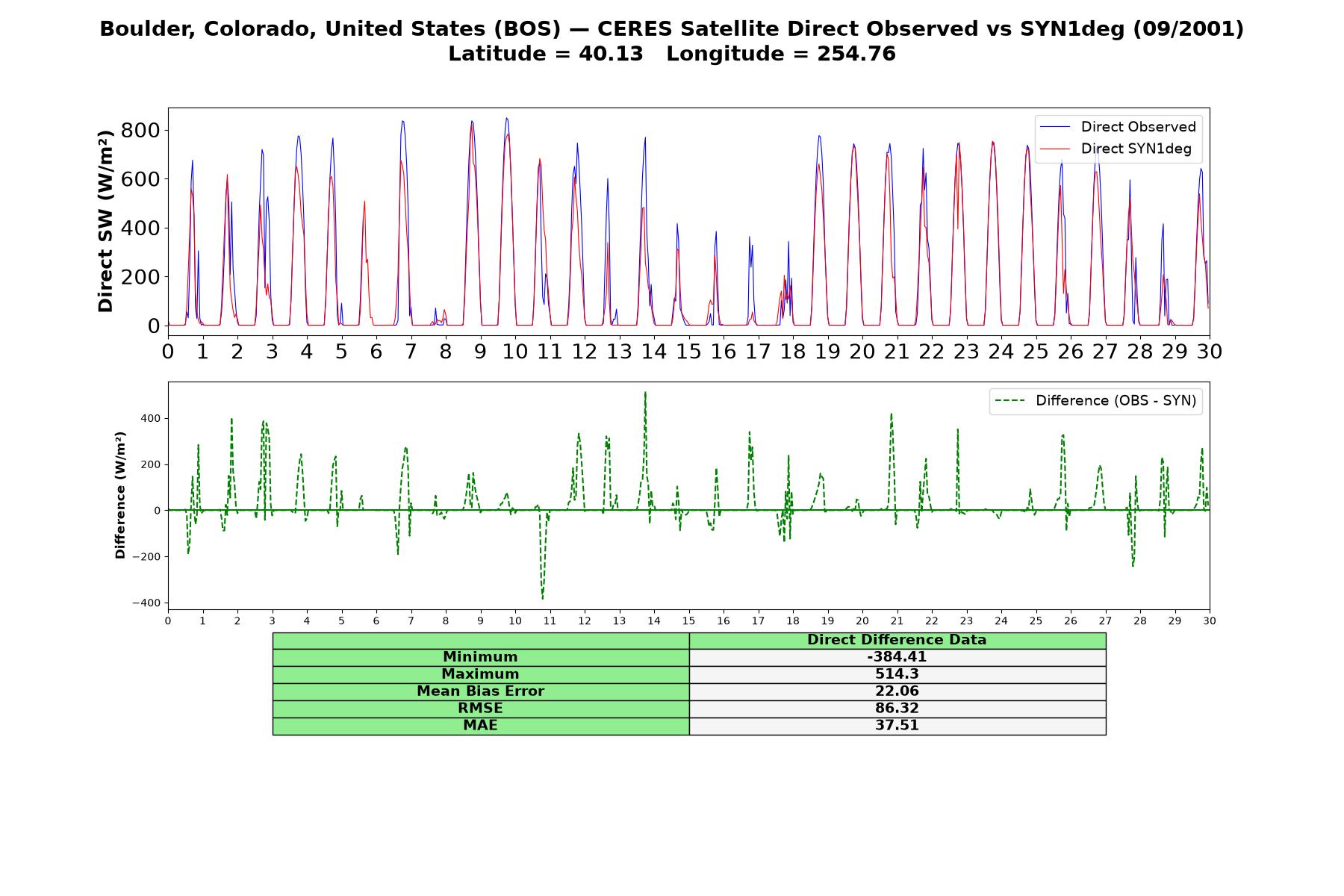Screen dimensions: 1344x896
Task: Click the Difference (W/m²) y-axis label
Action: point(120,495)
